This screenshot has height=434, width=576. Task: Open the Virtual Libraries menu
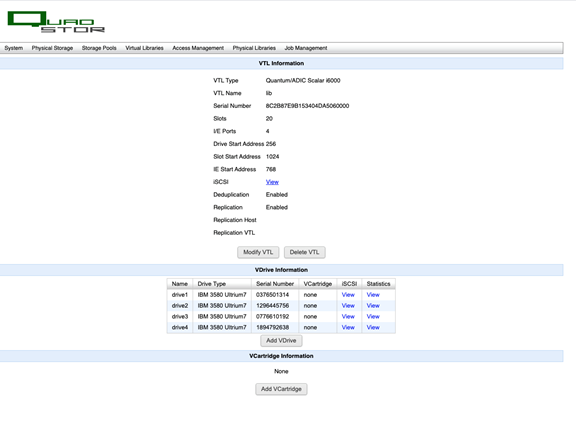click(144, 48)
